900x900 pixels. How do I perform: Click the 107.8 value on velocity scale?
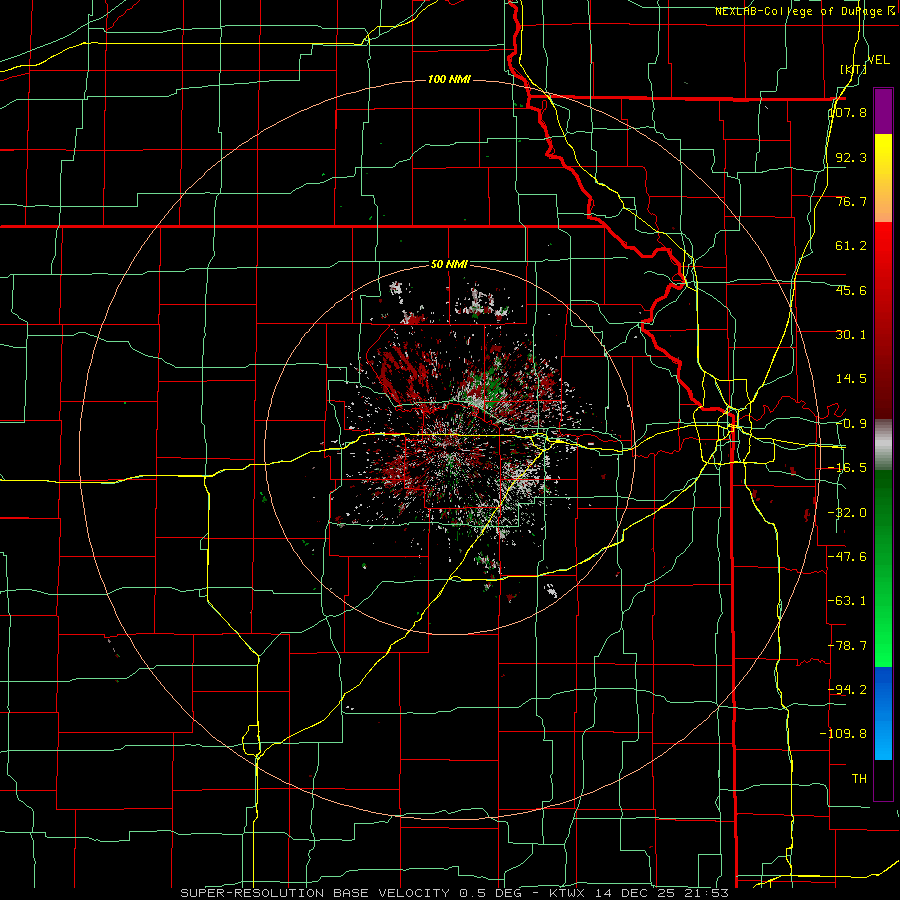point(848,112)
